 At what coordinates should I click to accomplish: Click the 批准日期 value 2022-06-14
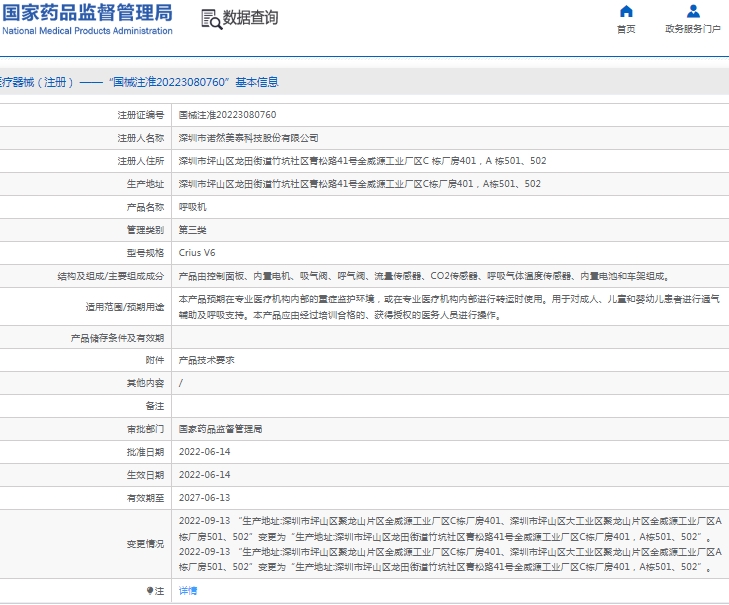(x=205, y=452)
